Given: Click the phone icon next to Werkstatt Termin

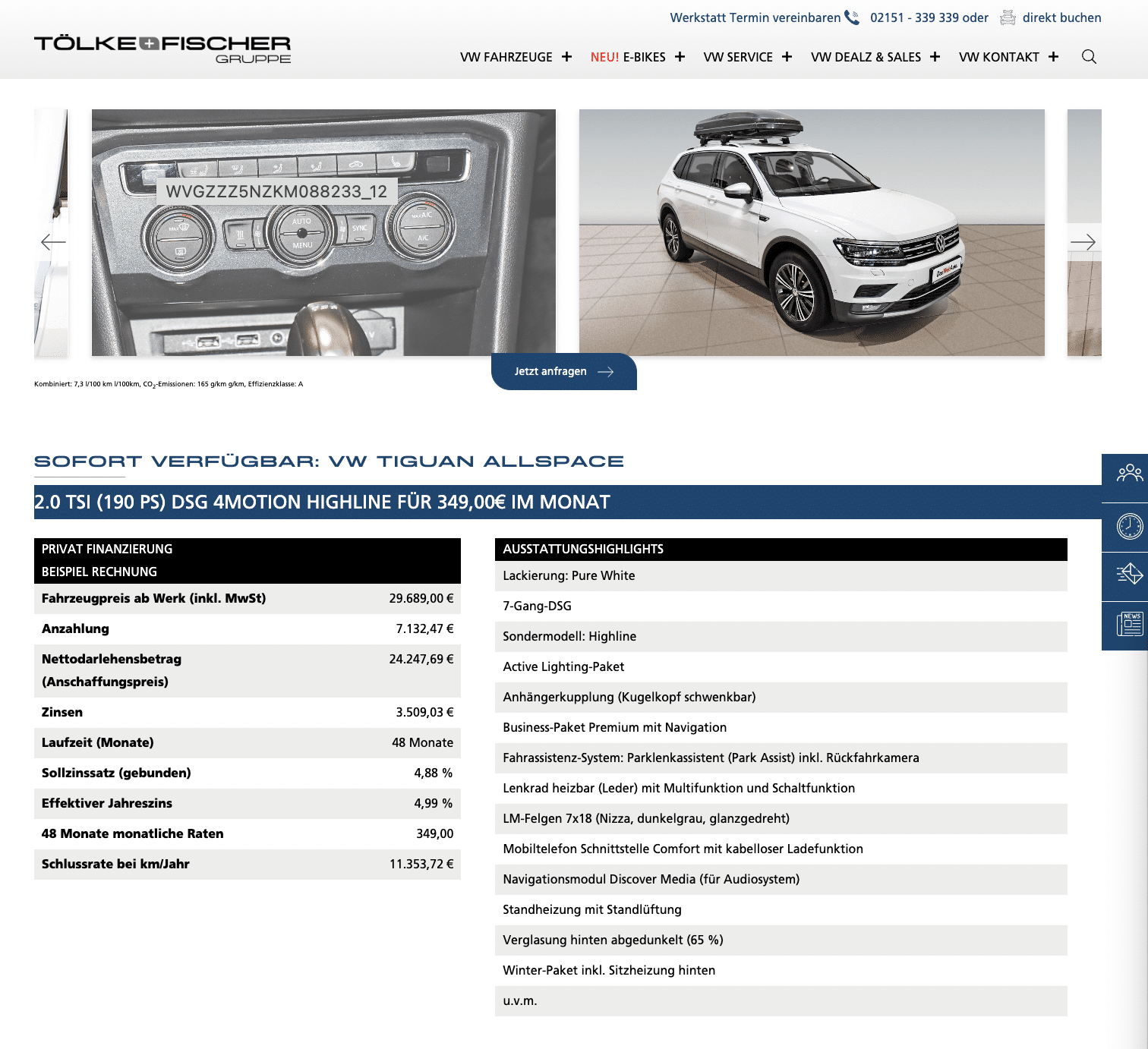Looking at the screenshot, I should point(852,17).
